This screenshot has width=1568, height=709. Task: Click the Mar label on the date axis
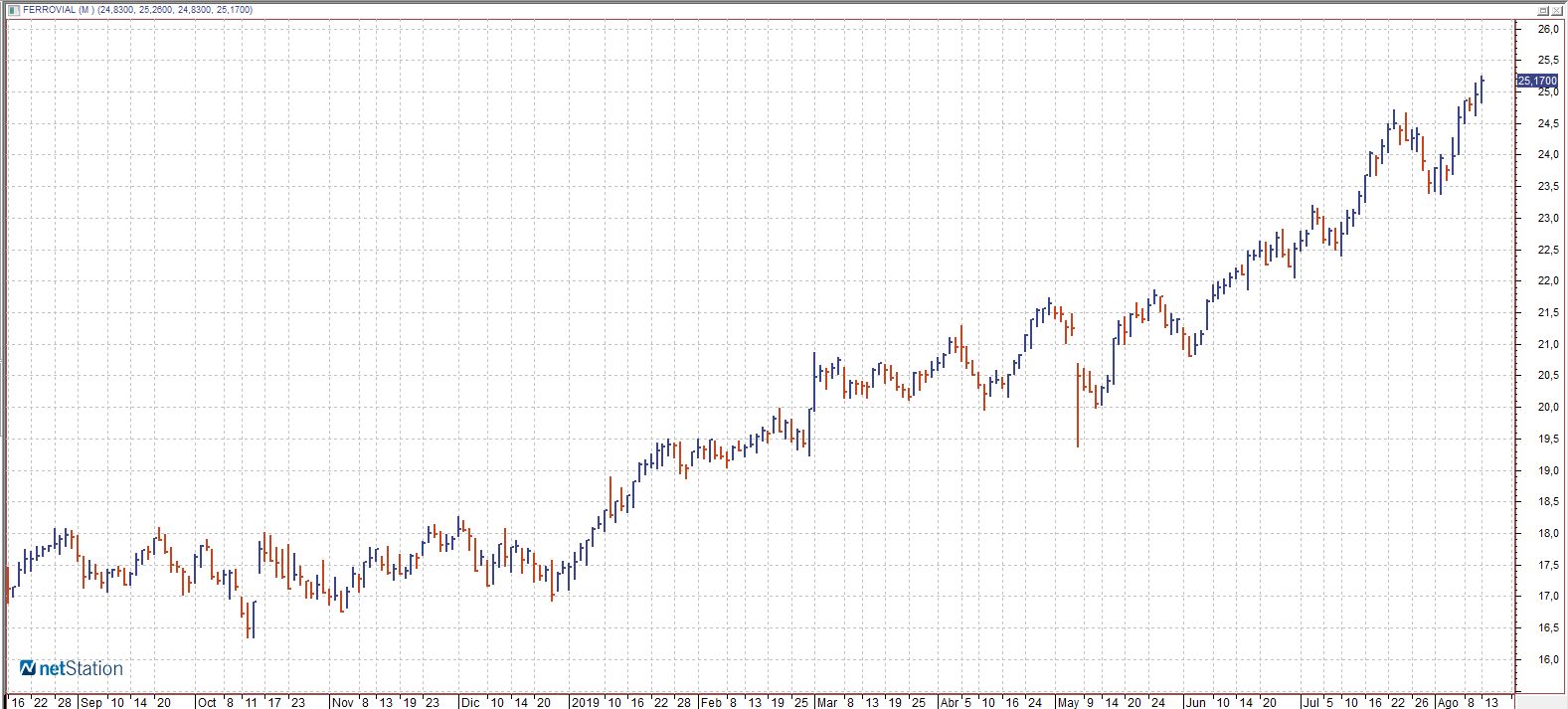(x=827, y=702)
